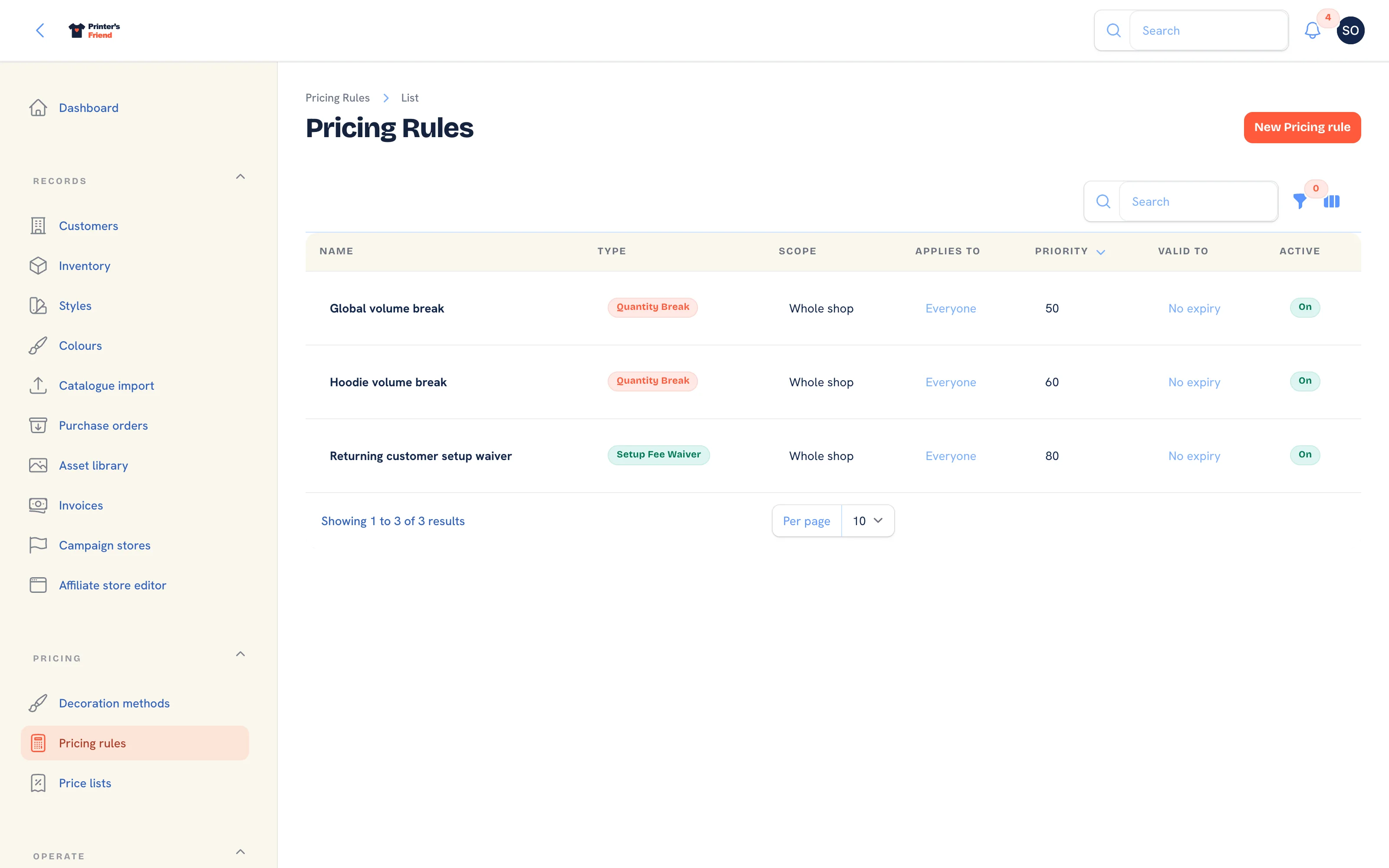
Task: Sort by the Name column header
Action: coord(336,251)
